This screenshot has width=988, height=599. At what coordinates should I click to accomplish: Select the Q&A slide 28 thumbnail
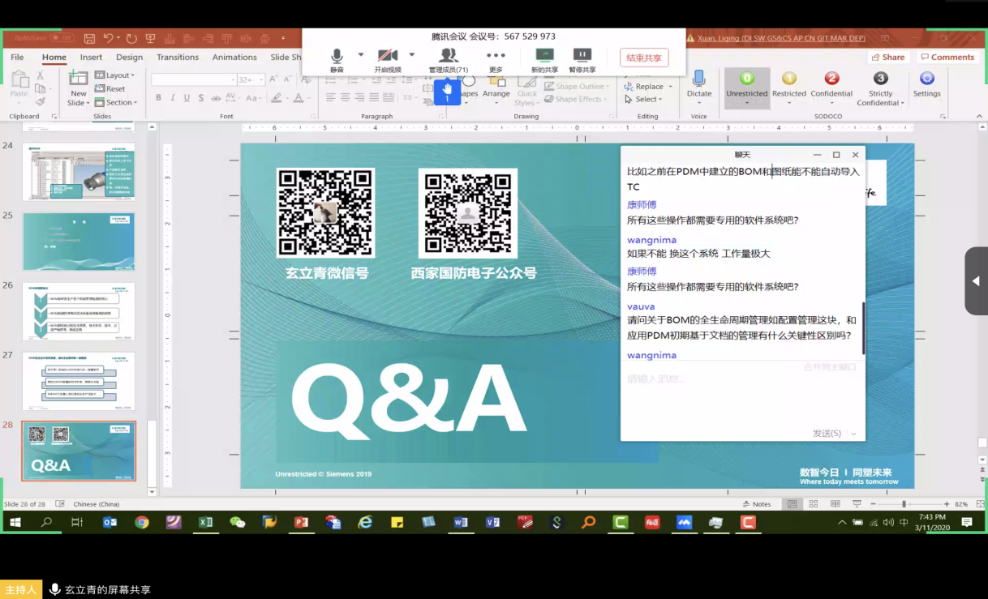tap(79, 452)
